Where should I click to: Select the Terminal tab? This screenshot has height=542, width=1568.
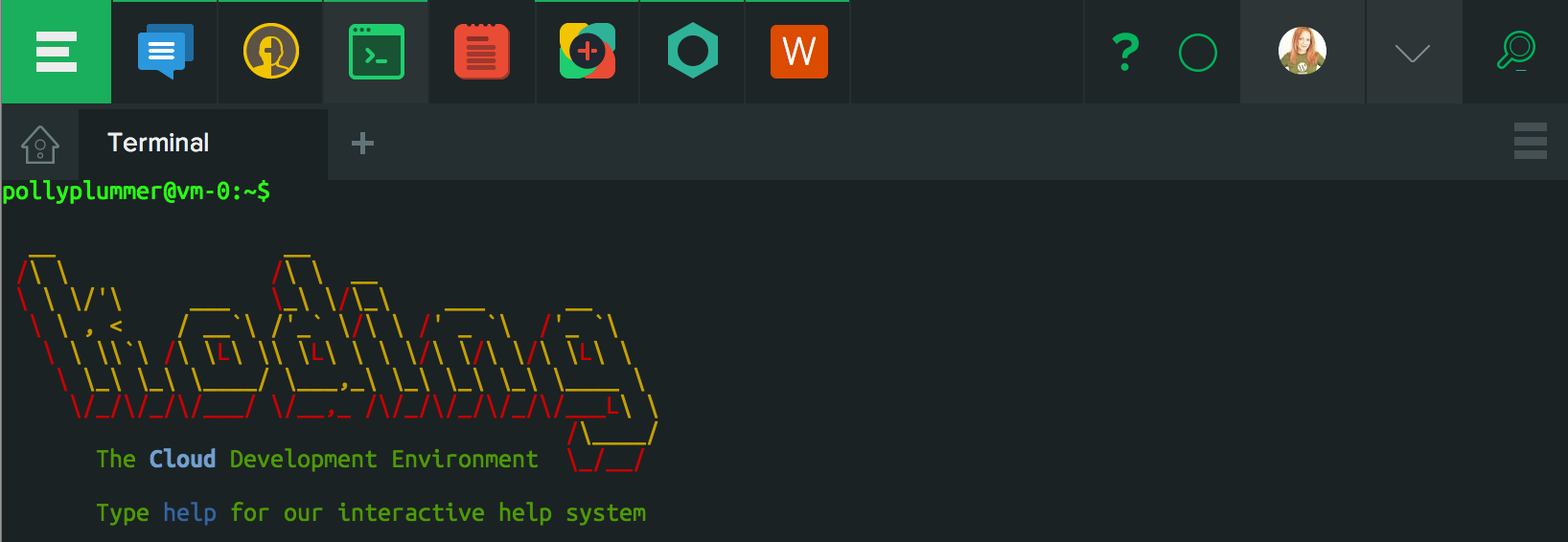203,144
